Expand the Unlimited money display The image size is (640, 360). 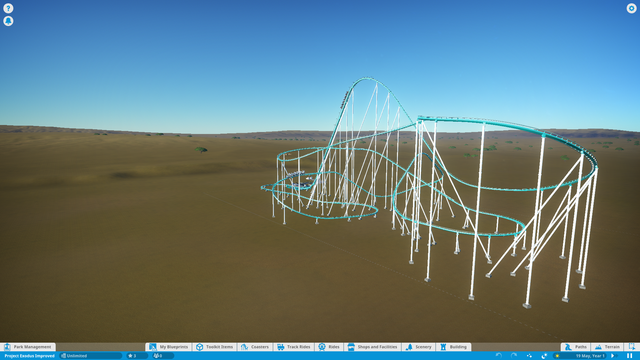[91, 356]
